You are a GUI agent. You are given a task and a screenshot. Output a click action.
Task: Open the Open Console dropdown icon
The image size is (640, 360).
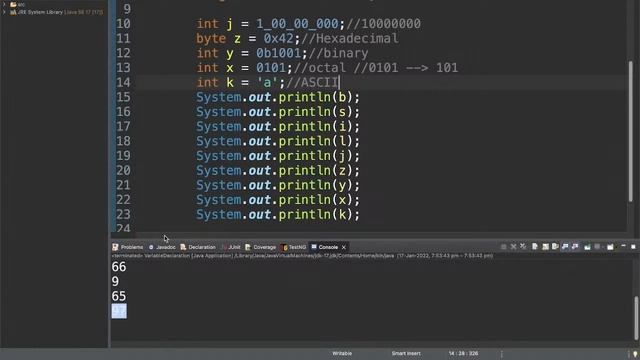pyautogui.click(x=610, y=247)
